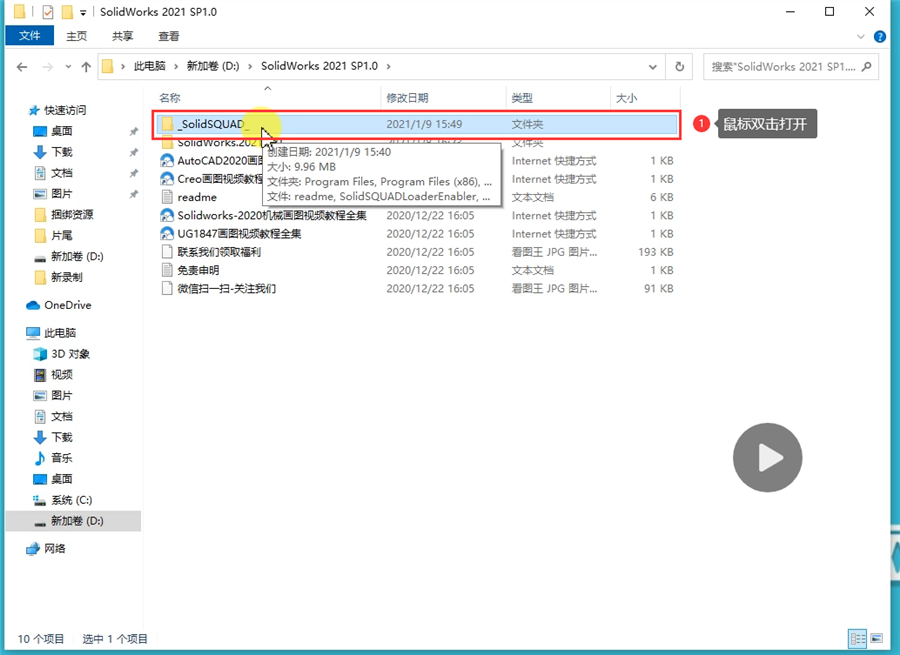Click the 网络 network icon
The image size is (900, 655).
coord(33,549)
